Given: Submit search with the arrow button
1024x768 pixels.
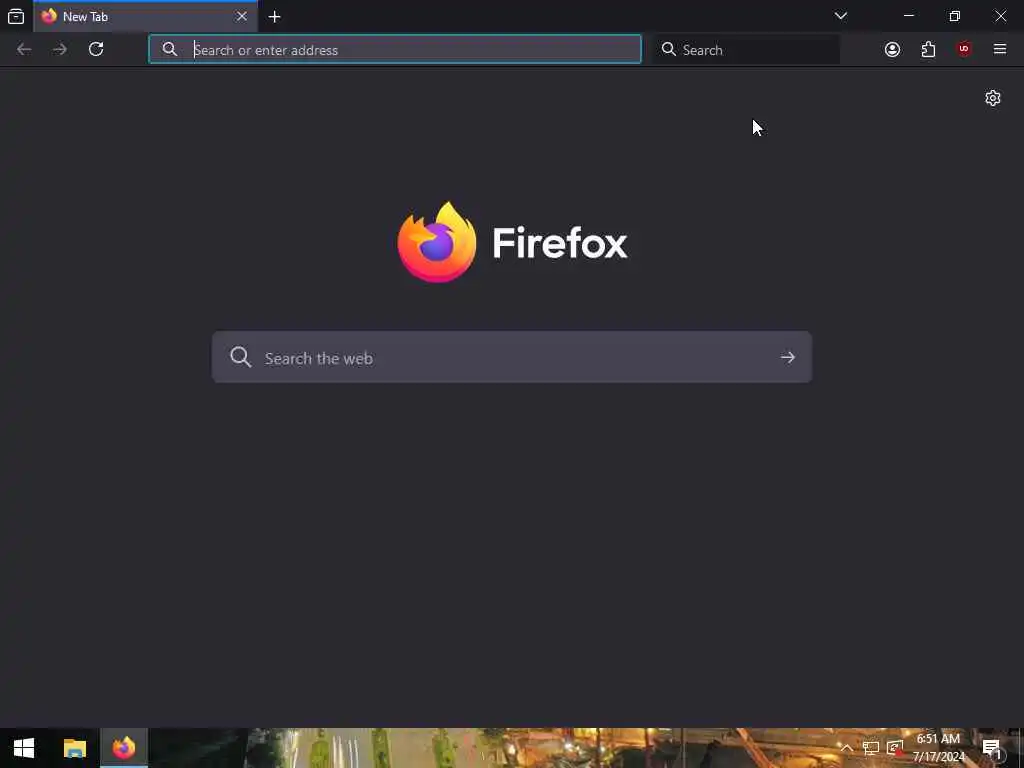Looking at the screenshot, I should (788, 357).
